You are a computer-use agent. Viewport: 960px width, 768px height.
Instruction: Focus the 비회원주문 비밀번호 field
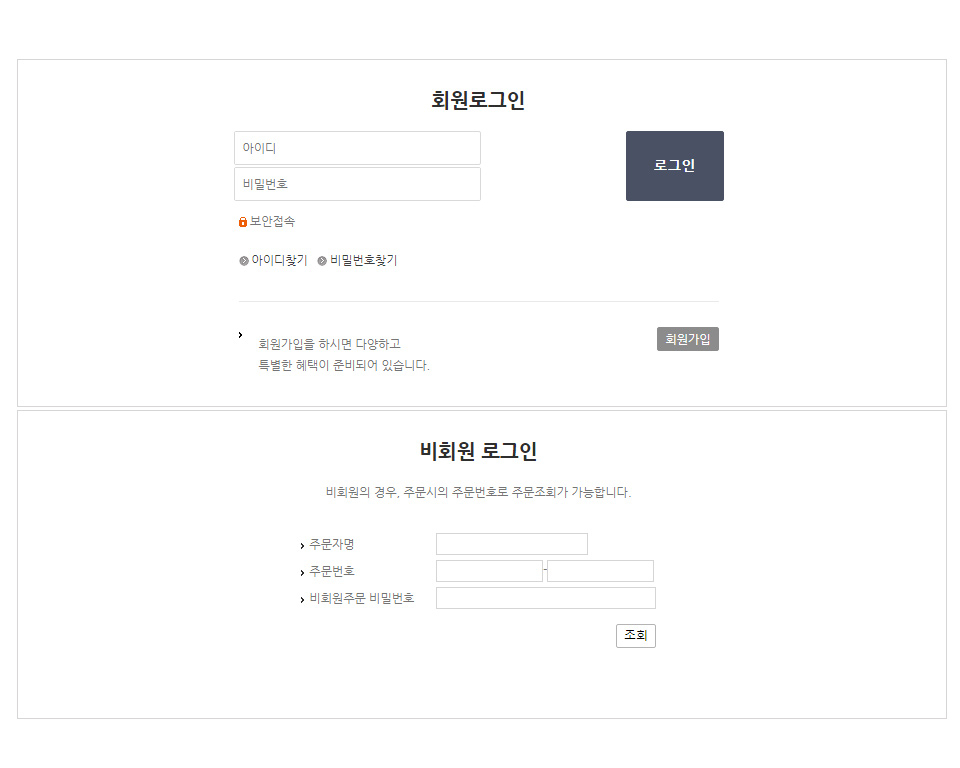tap(545, 598)
